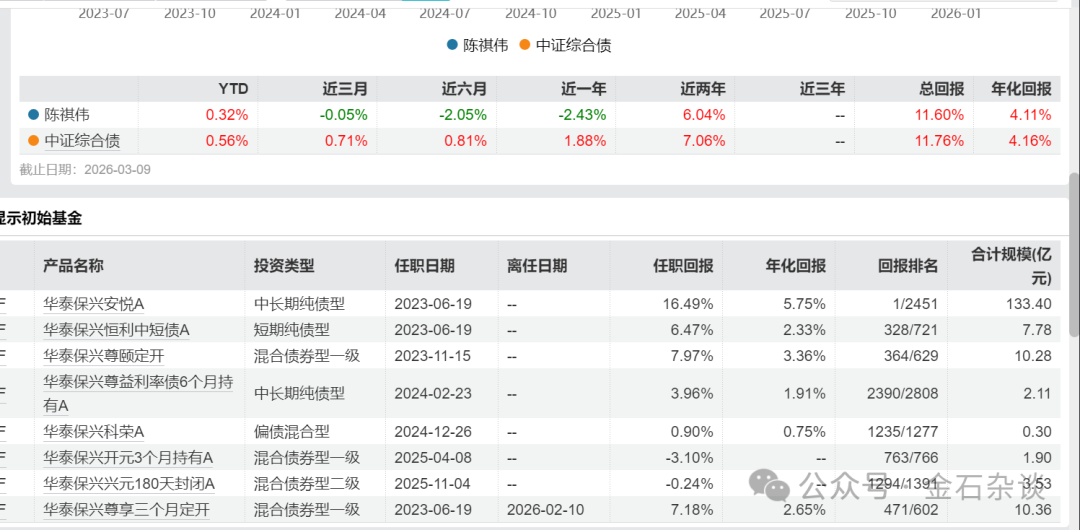Select 偏债混合型 investment type cell
Viewport: 1080px width, 530px height.
(291, 432)
